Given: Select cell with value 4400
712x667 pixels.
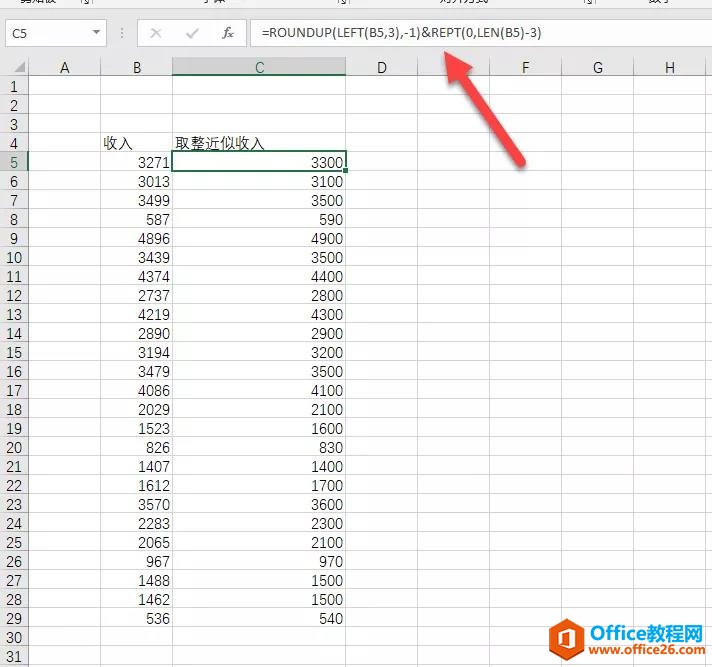Looking at the screenshot, I should coord(259,277).
